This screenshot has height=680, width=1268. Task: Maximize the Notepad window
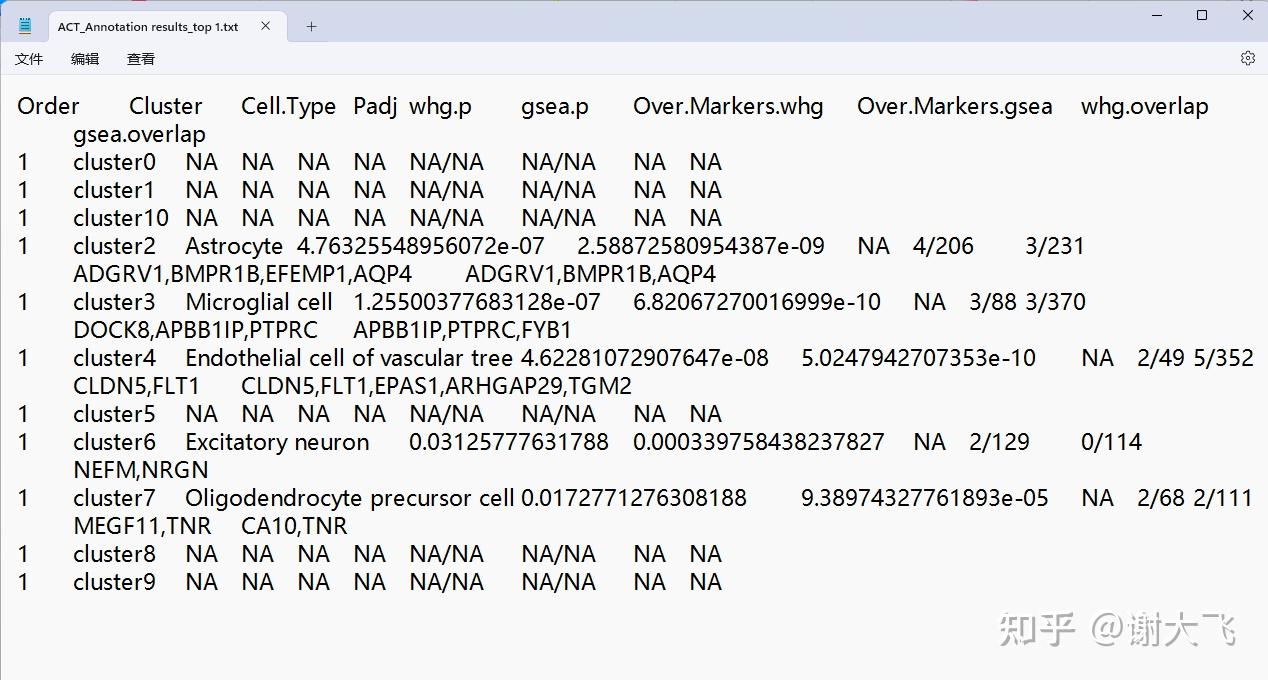1202,15
